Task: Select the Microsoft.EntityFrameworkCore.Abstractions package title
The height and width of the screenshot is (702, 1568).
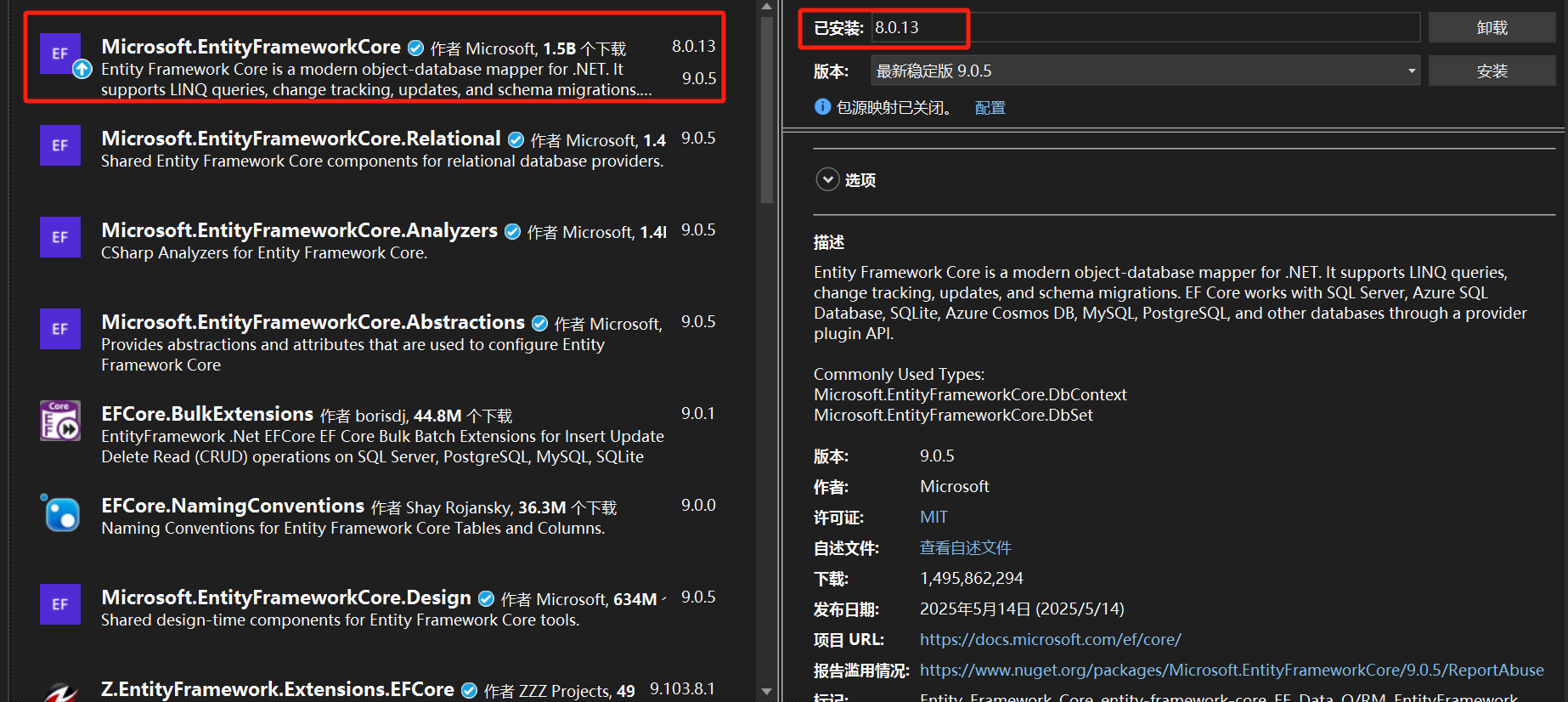Action: 313,322
